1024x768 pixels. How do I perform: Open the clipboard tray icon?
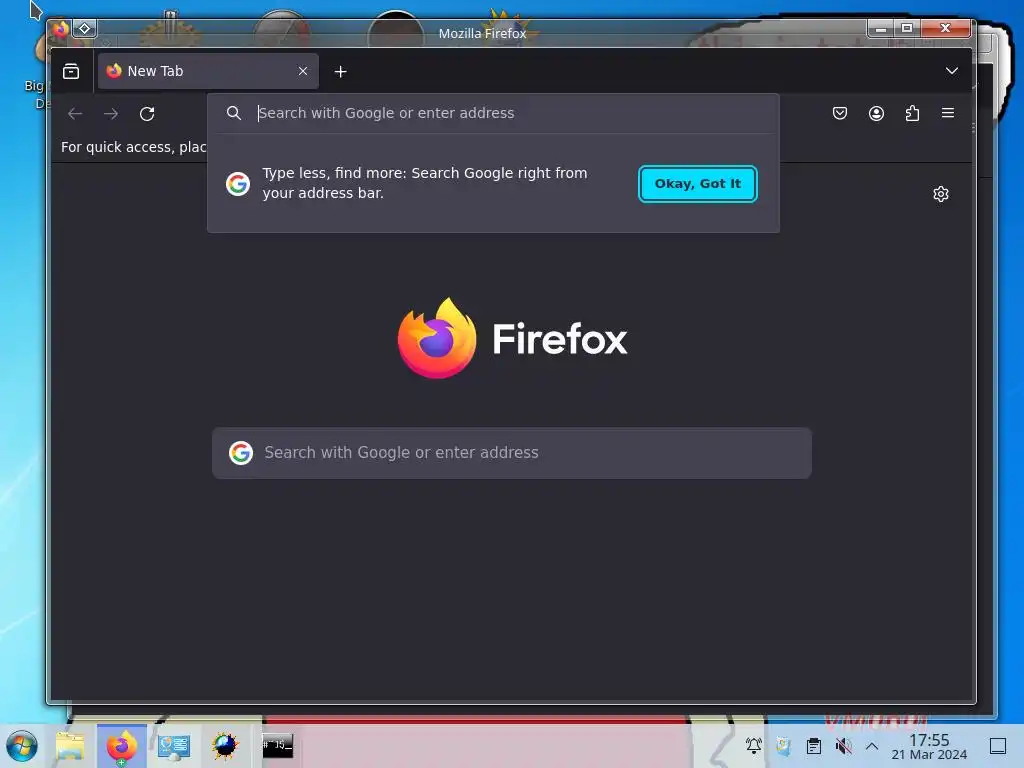813,745
